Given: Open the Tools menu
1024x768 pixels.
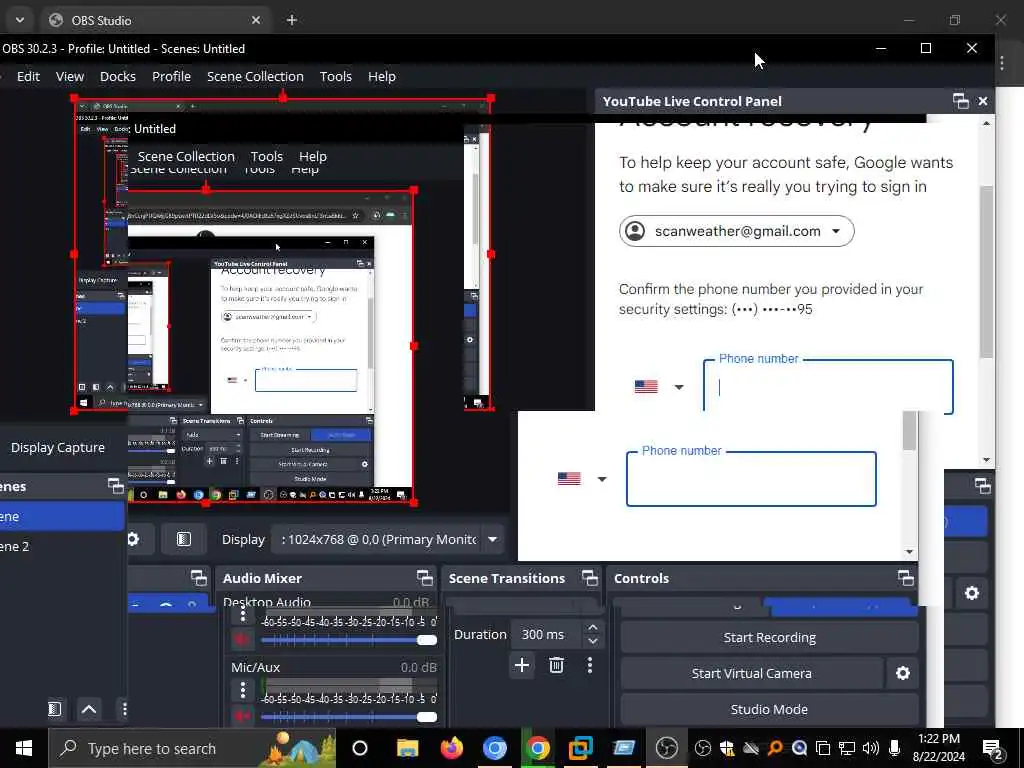Looking at the screenshot, I should (336, 76).
